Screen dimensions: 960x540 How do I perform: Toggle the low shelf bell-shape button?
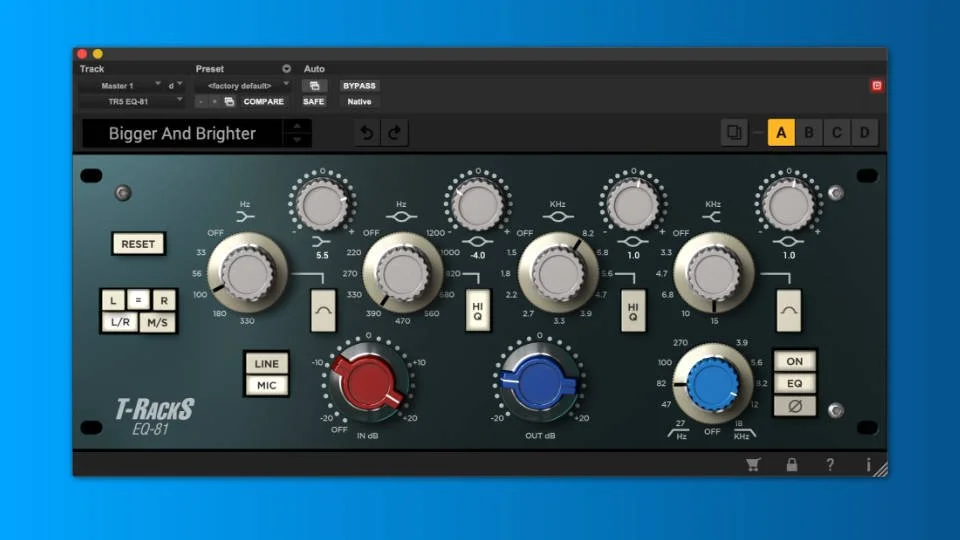pos(323,311)
